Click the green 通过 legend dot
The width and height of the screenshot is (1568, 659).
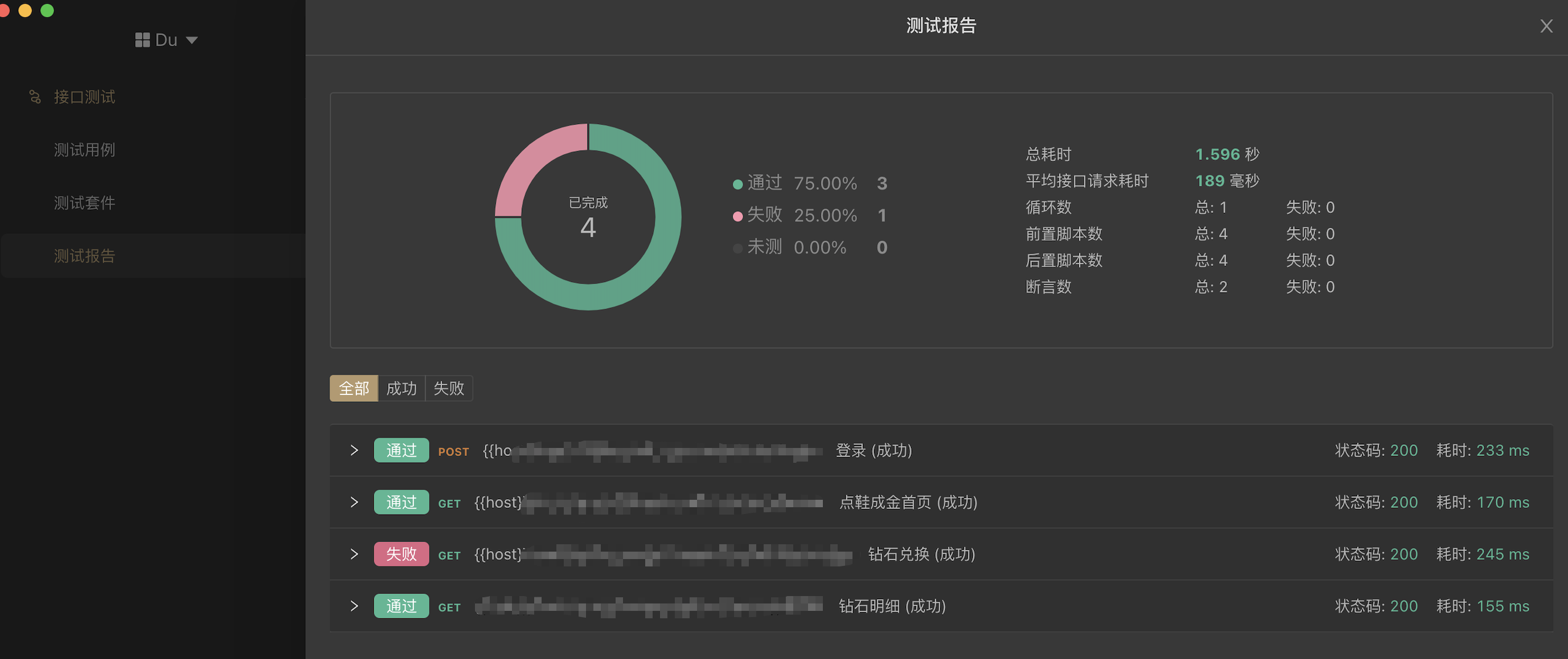(737, 184)
